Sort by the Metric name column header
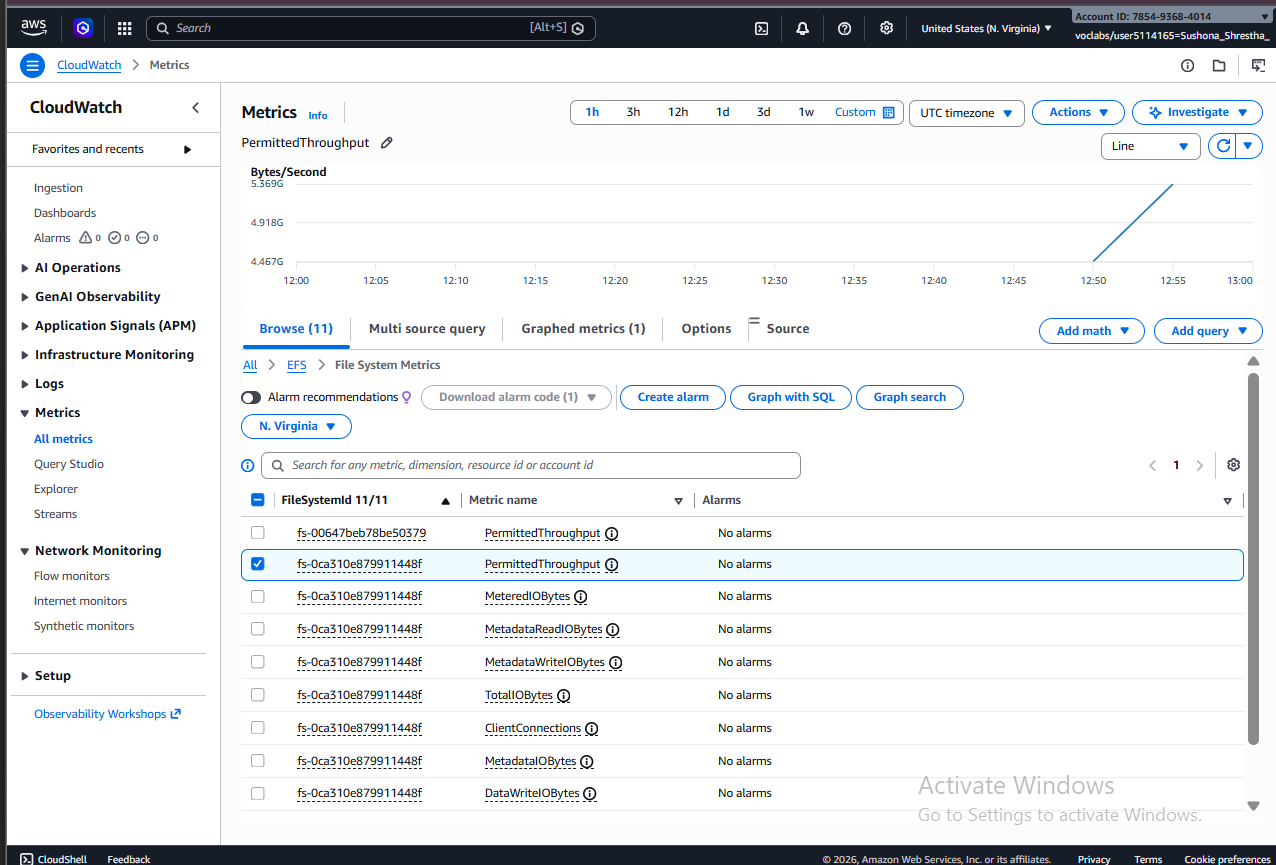This screenshot has width=1276, height=865. pos(503,500)
